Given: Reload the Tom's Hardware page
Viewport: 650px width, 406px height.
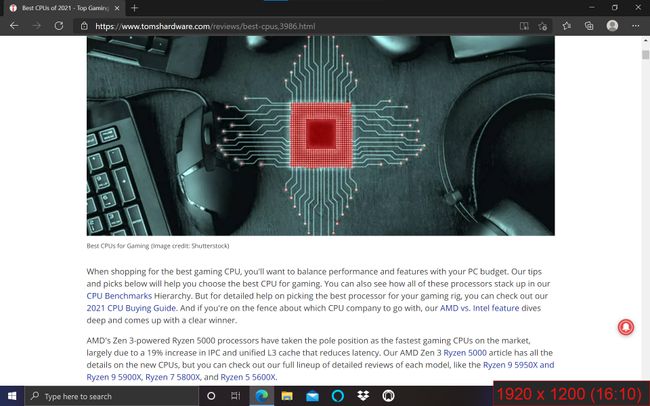Looking at the screenshot, I should [59, 26].
